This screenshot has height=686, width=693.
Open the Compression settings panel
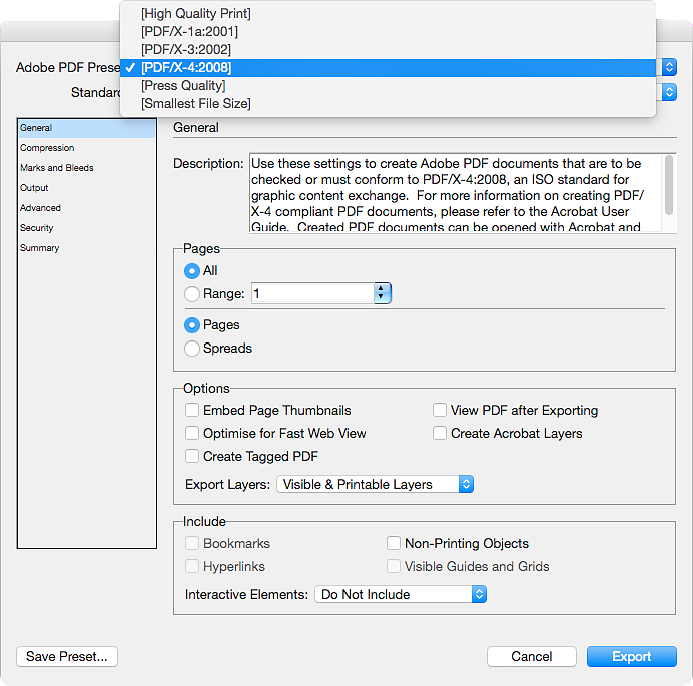87,148
